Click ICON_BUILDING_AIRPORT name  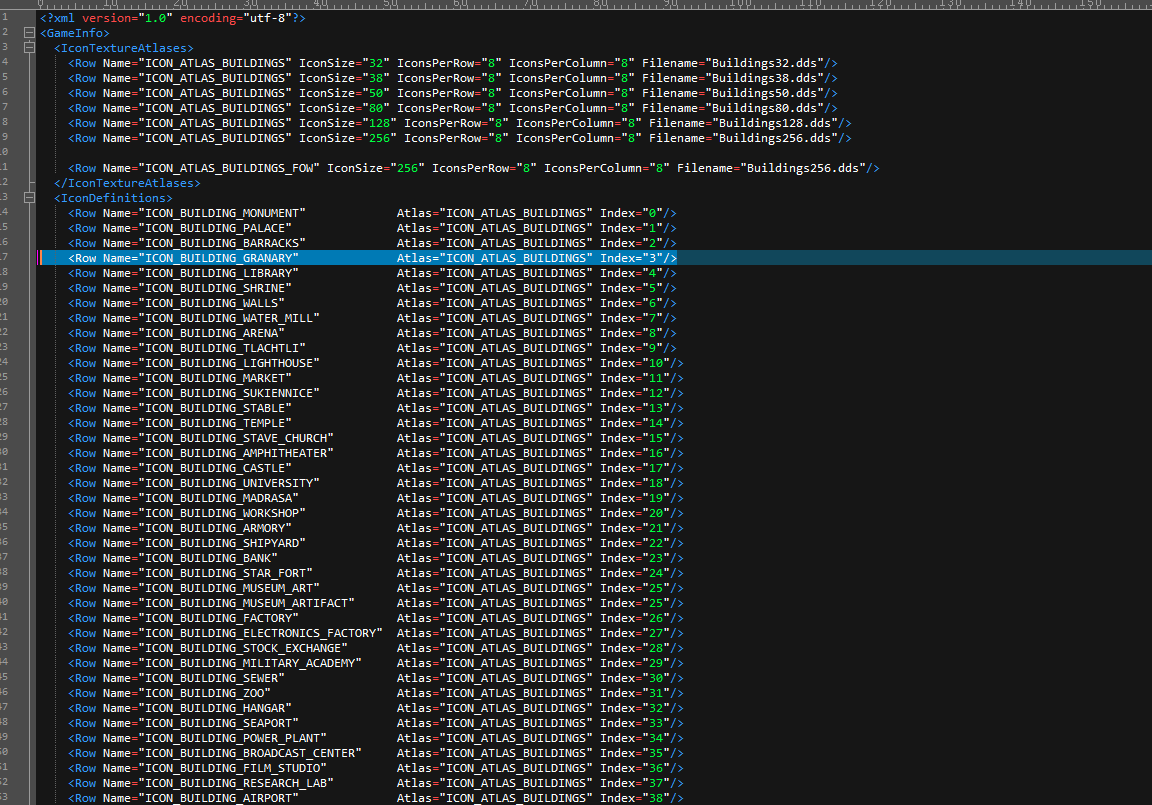point(219,798)
